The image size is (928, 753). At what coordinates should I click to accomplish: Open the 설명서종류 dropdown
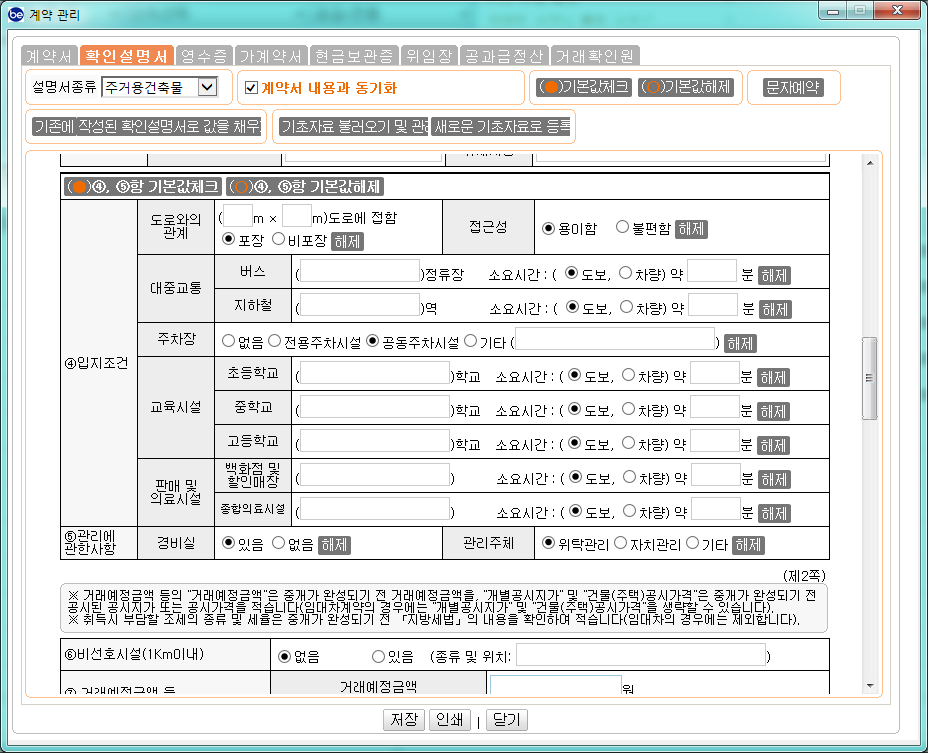point(207,88)
